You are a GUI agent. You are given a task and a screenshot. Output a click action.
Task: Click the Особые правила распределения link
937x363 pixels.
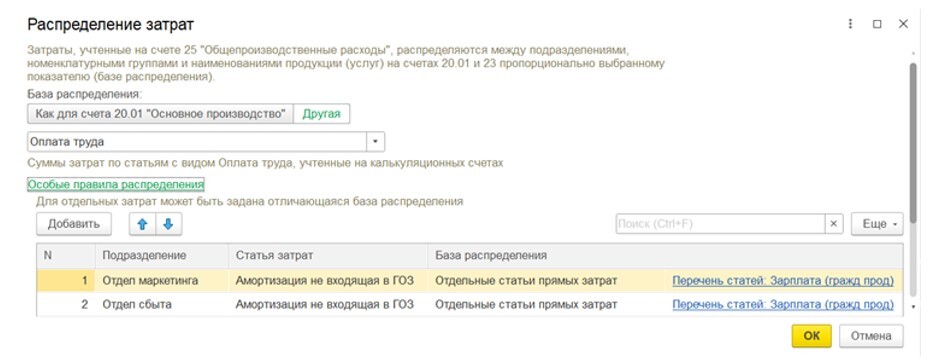click(116, 184)
